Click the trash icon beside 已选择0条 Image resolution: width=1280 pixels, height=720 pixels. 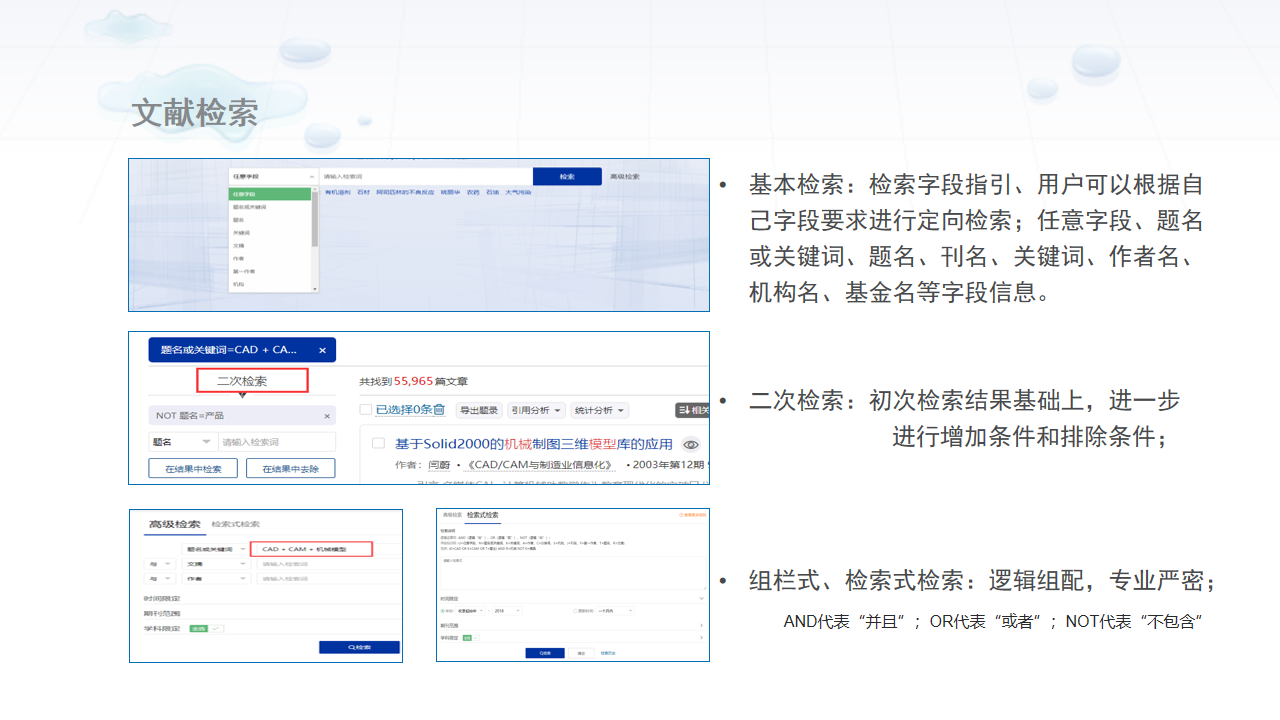point(439,410)
